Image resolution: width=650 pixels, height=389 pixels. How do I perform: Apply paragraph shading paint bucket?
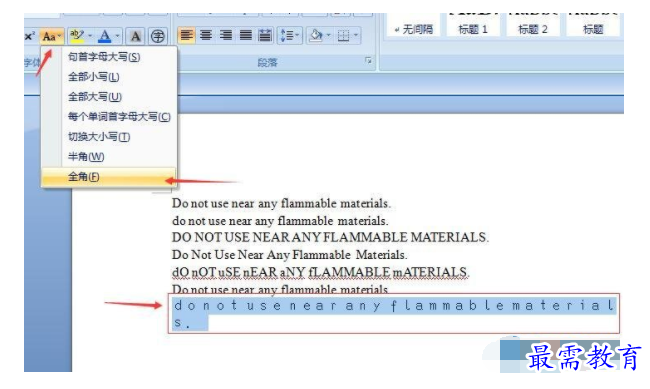point(316,35)
